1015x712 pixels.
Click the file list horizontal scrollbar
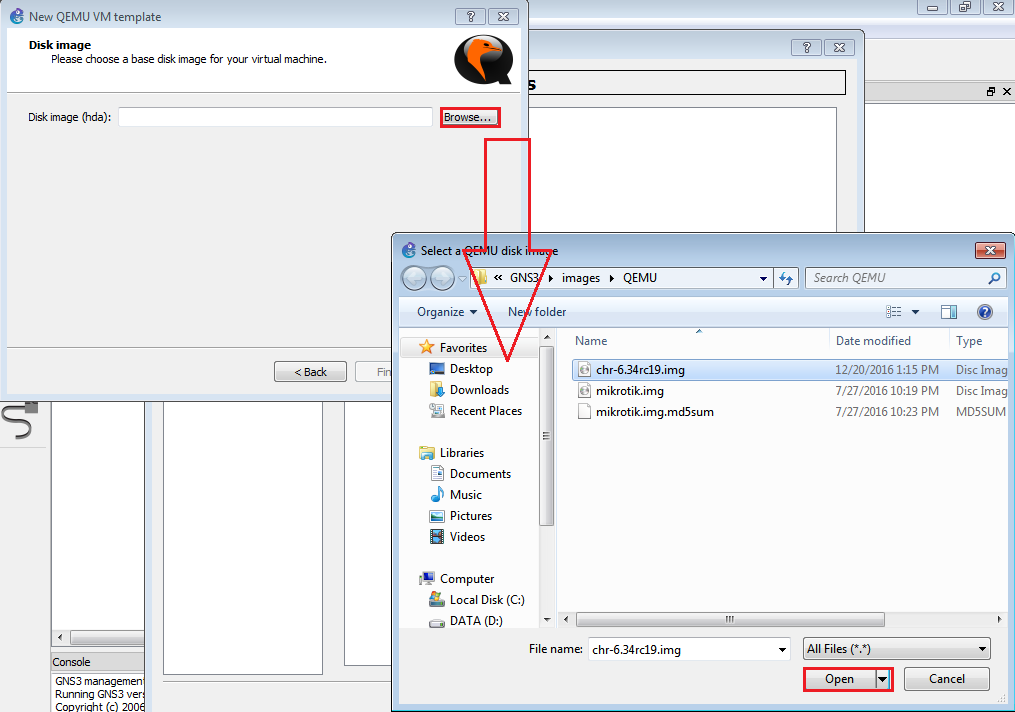pos(730,619)
